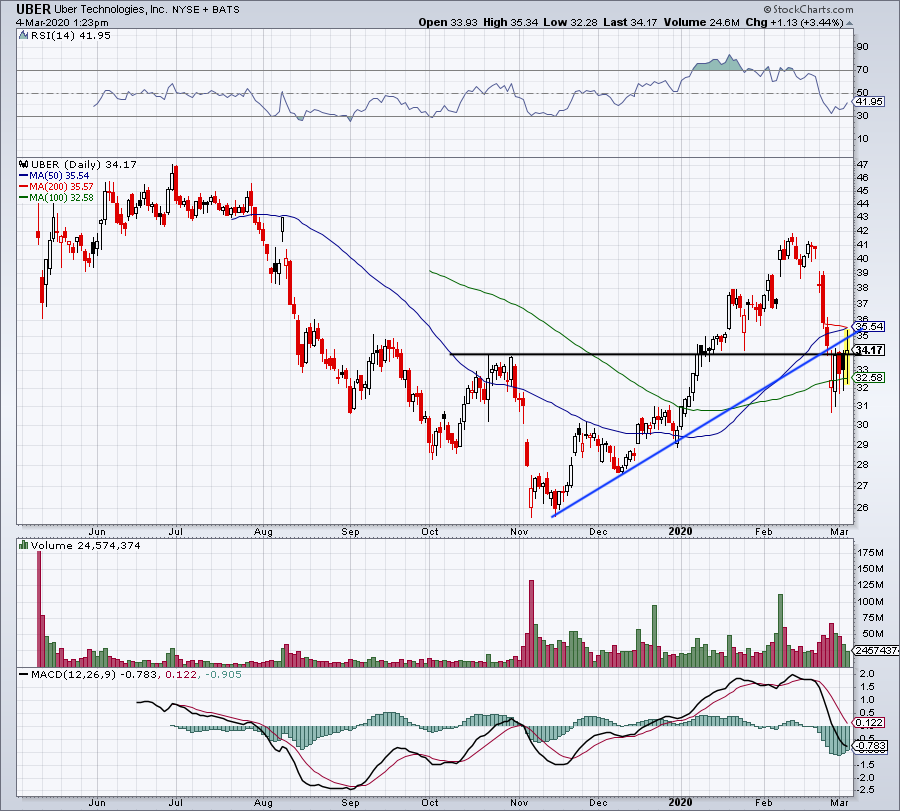Click the 41.95 RSI value tag on axis
Image resolution: width=900 pixels, height=811 pixels.
pos(869,102)
